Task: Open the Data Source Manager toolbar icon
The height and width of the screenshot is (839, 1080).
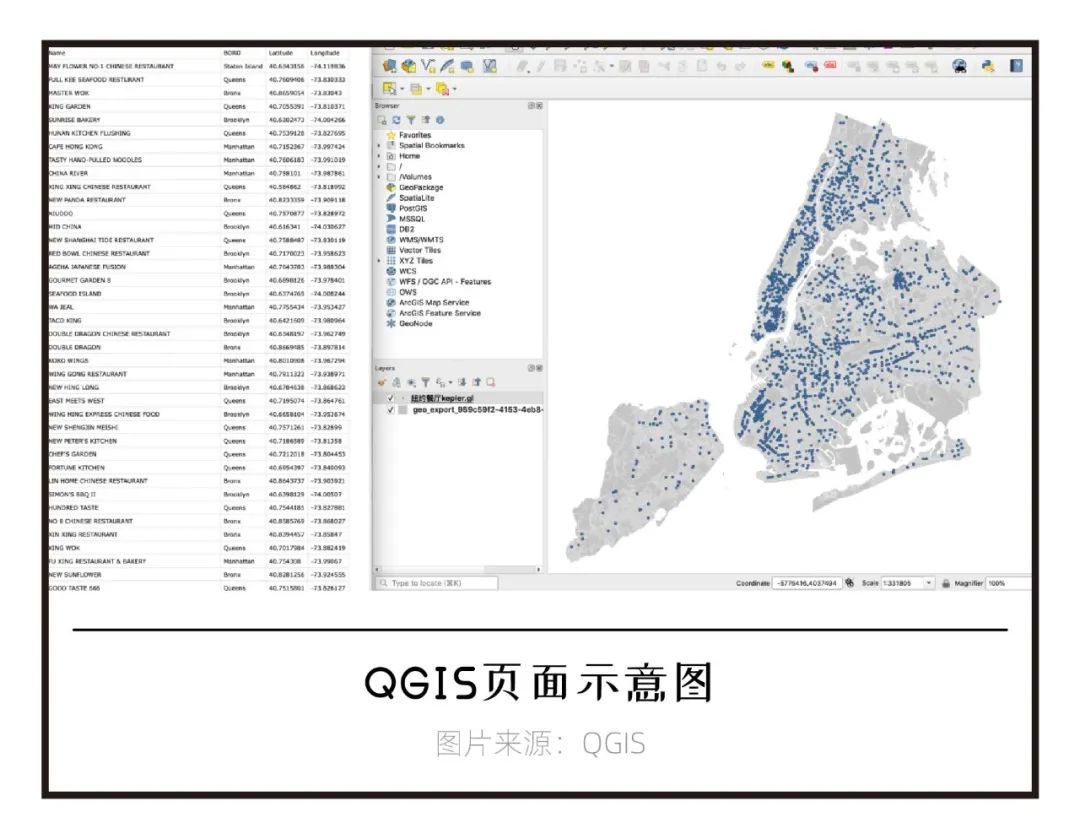Action: coord(389,65)
